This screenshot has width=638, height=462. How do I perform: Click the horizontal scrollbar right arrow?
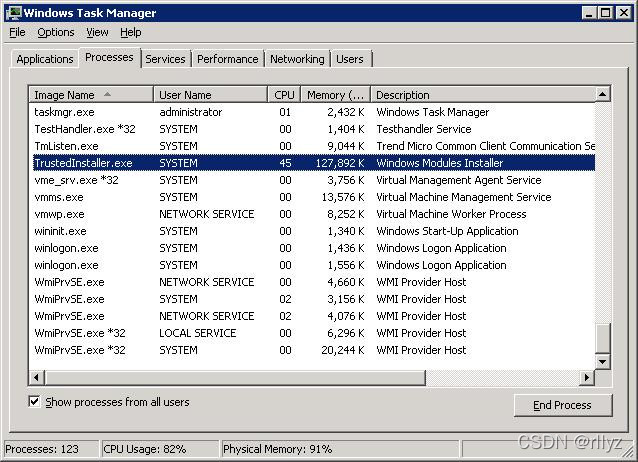[x=587, y=377]
